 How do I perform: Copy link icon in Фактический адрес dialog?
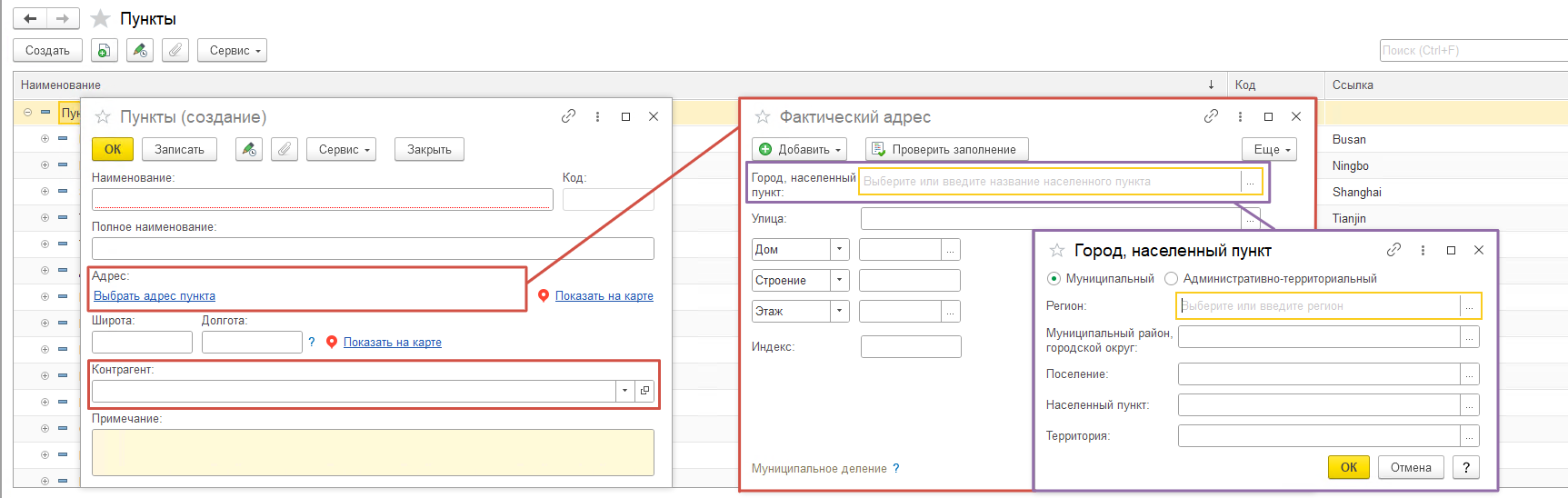coord(1211,116)
